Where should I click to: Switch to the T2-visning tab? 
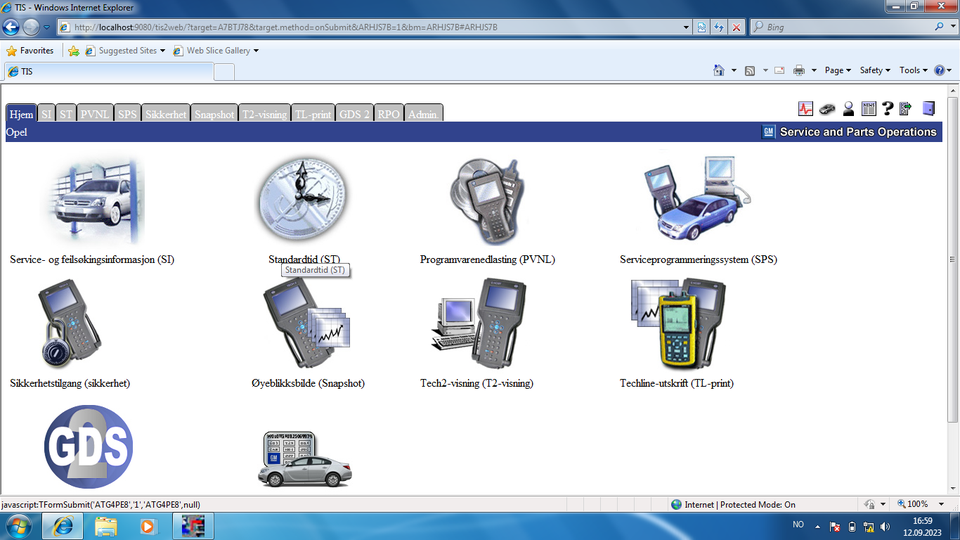pyautogui.click(x=264, y=114)
